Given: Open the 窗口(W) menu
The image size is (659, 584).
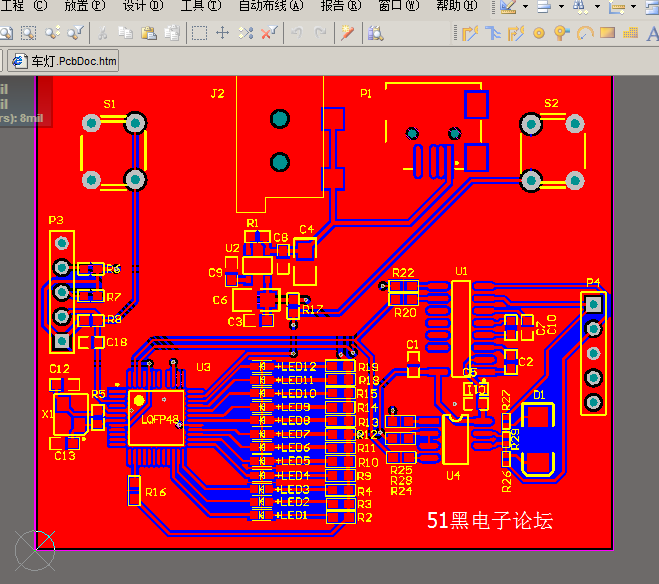Looking at the screenshot, I should (399, 6).
